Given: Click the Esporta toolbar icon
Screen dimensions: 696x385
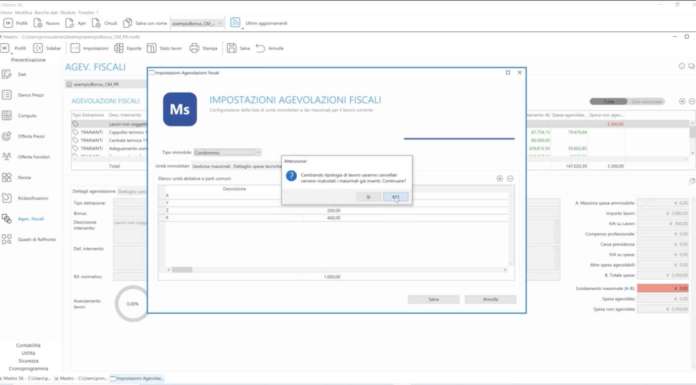Looking at the screenshot, I should [x=119, y=48].
